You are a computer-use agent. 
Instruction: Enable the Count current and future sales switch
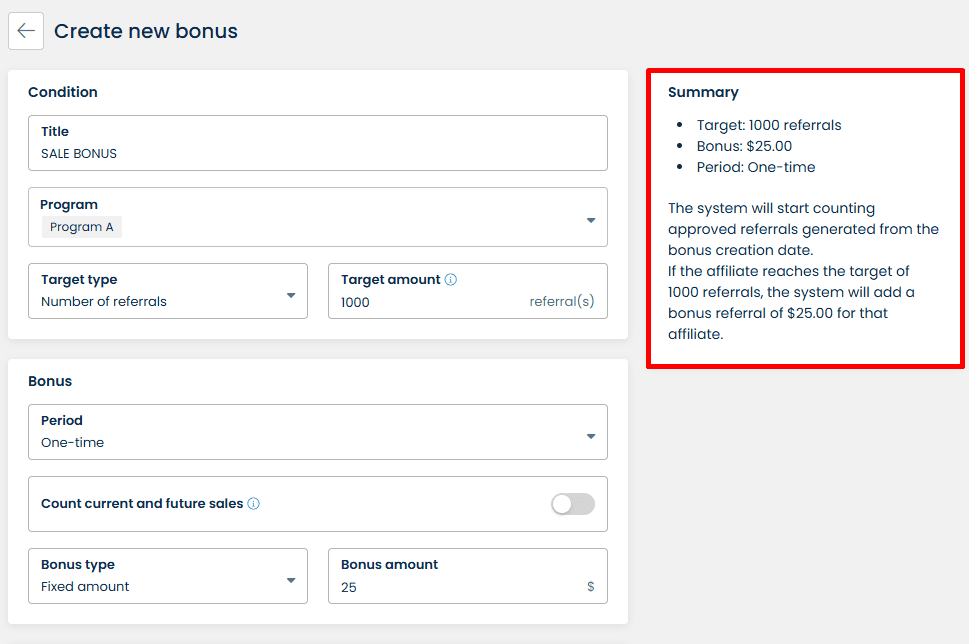[x=573, y=504]
